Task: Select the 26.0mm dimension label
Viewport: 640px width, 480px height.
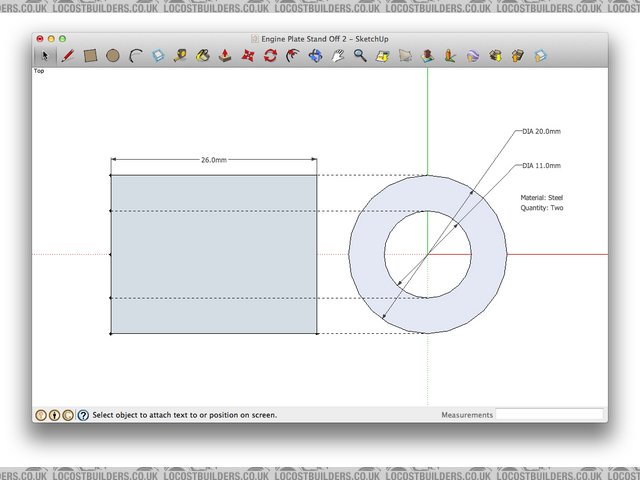Action: (x=214, y=160)
